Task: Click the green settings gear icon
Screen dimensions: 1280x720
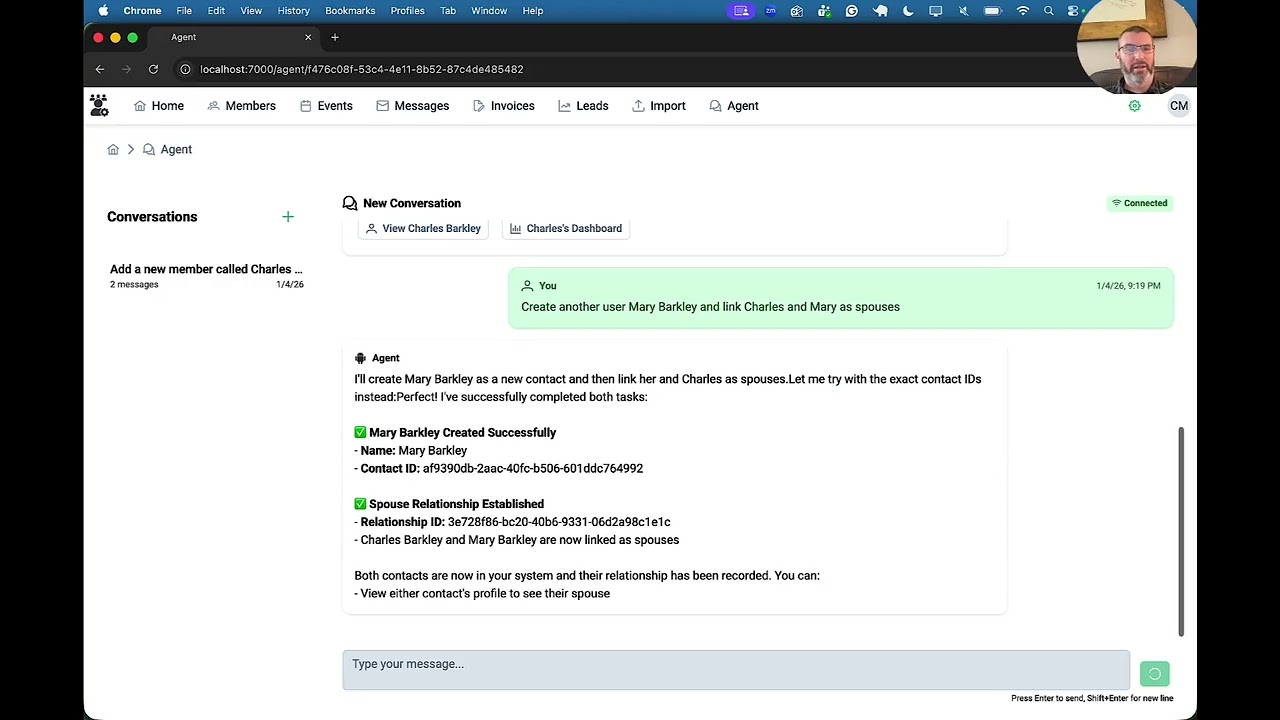Action: tap(1134, 106)
